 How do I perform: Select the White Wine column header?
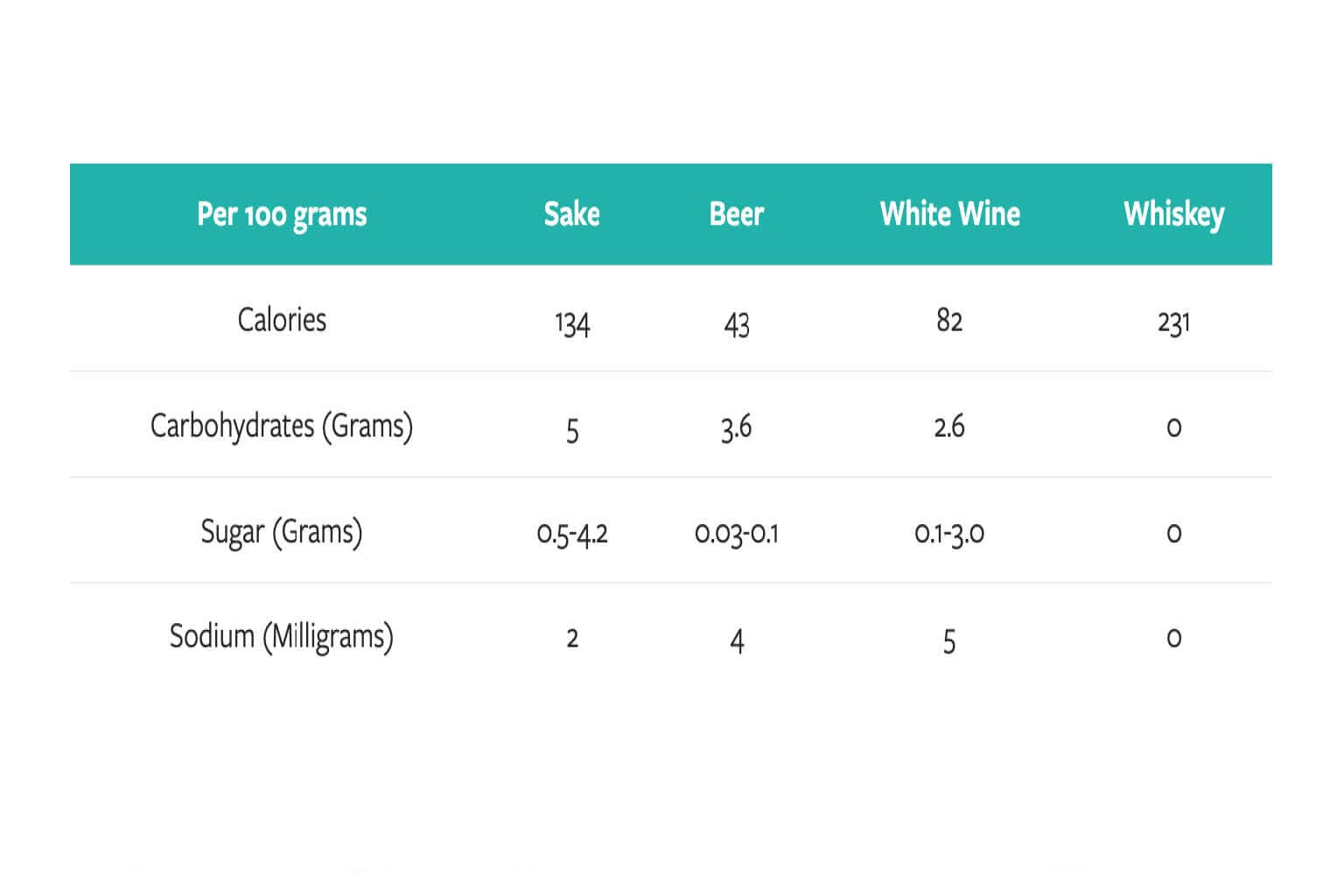pos(949,213)
